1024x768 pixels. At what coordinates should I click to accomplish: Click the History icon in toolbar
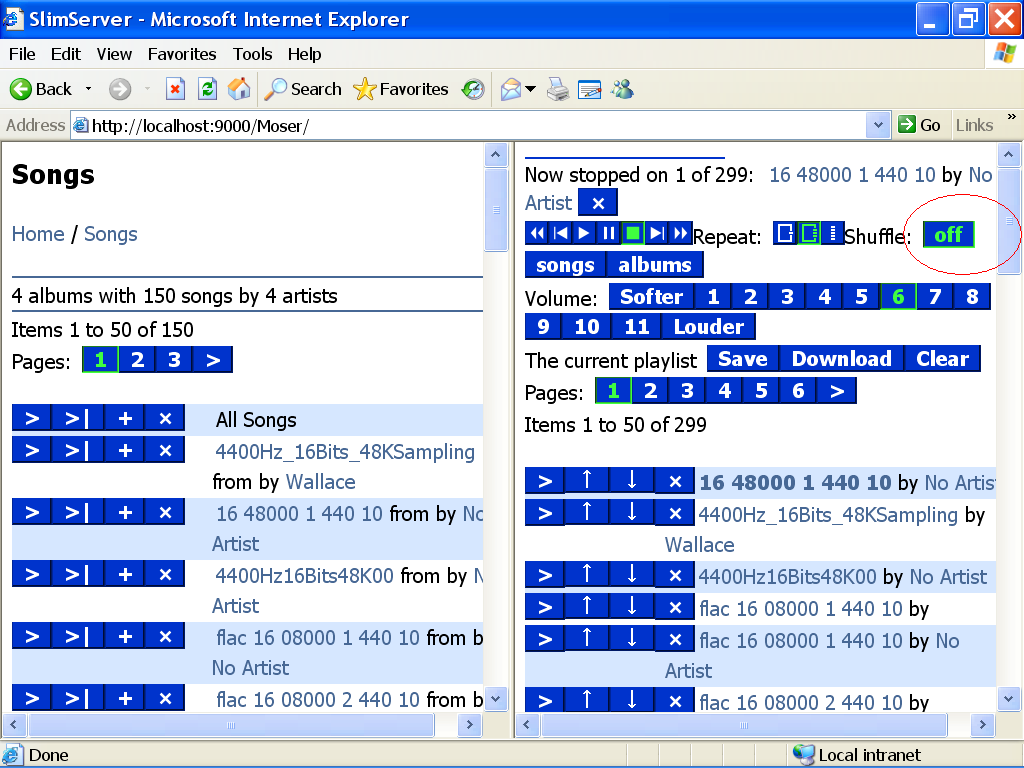tap(473, 89)
